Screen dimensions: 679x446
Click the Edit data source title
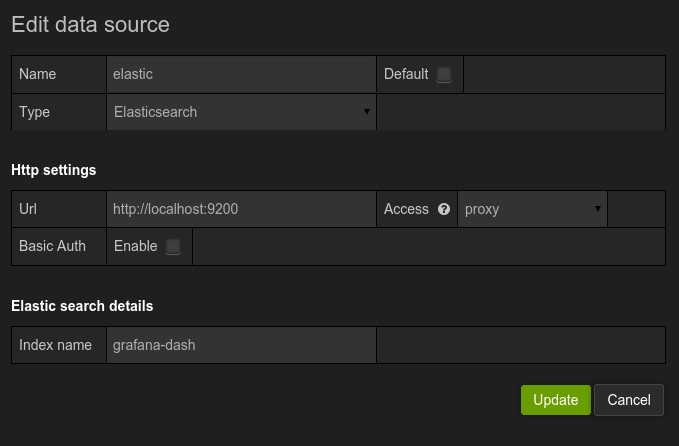click(x=90, y=25)
